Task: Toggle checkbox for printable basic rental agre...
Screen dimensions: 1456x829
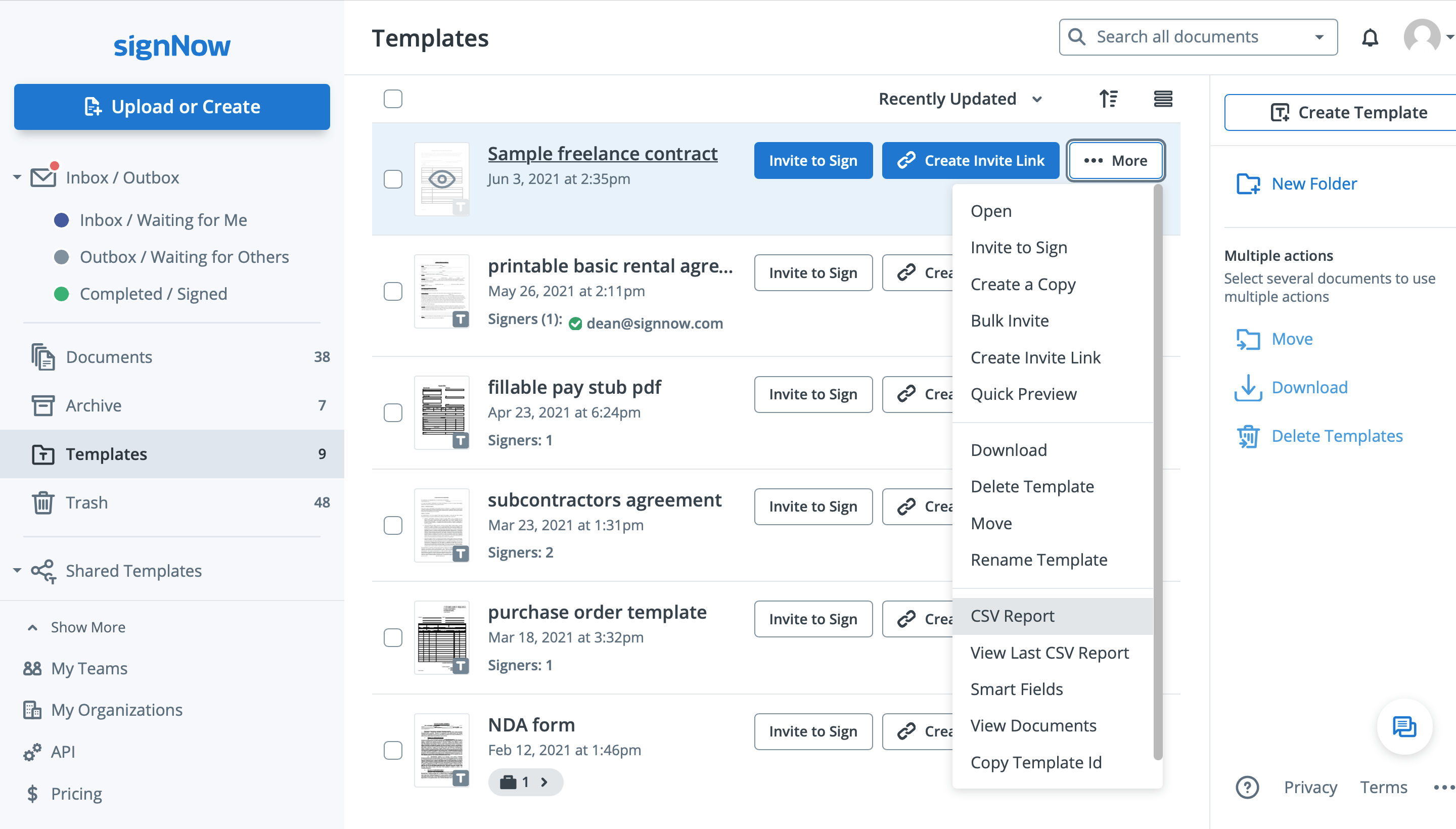Action: 393,291
